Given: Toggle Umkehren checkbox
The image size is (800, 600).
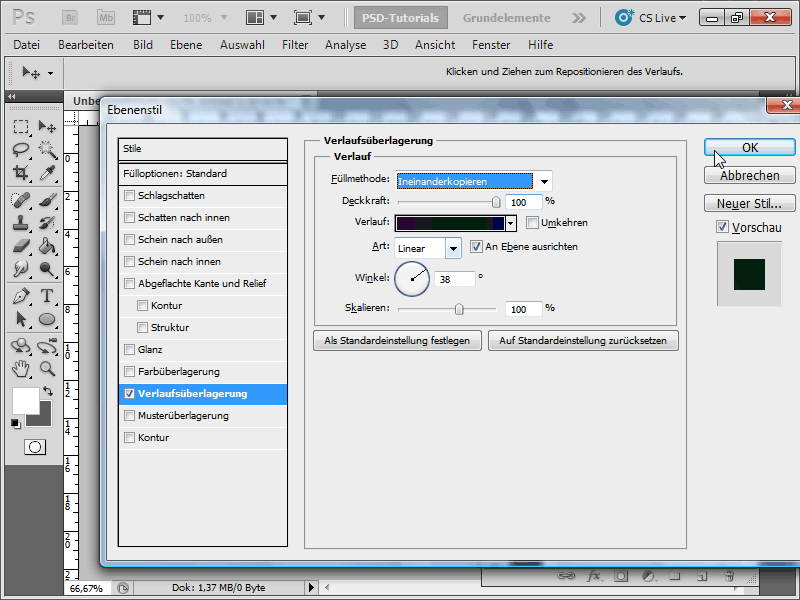Looking at the screenshot, I should click(532, 222).
